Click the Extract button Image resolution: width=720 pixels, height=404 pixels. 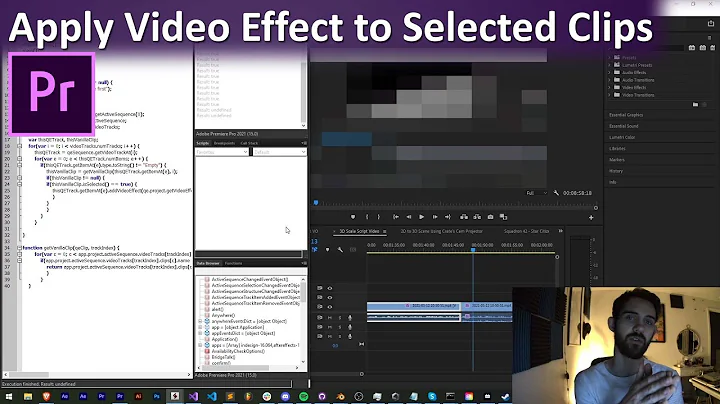coord(478,217)
